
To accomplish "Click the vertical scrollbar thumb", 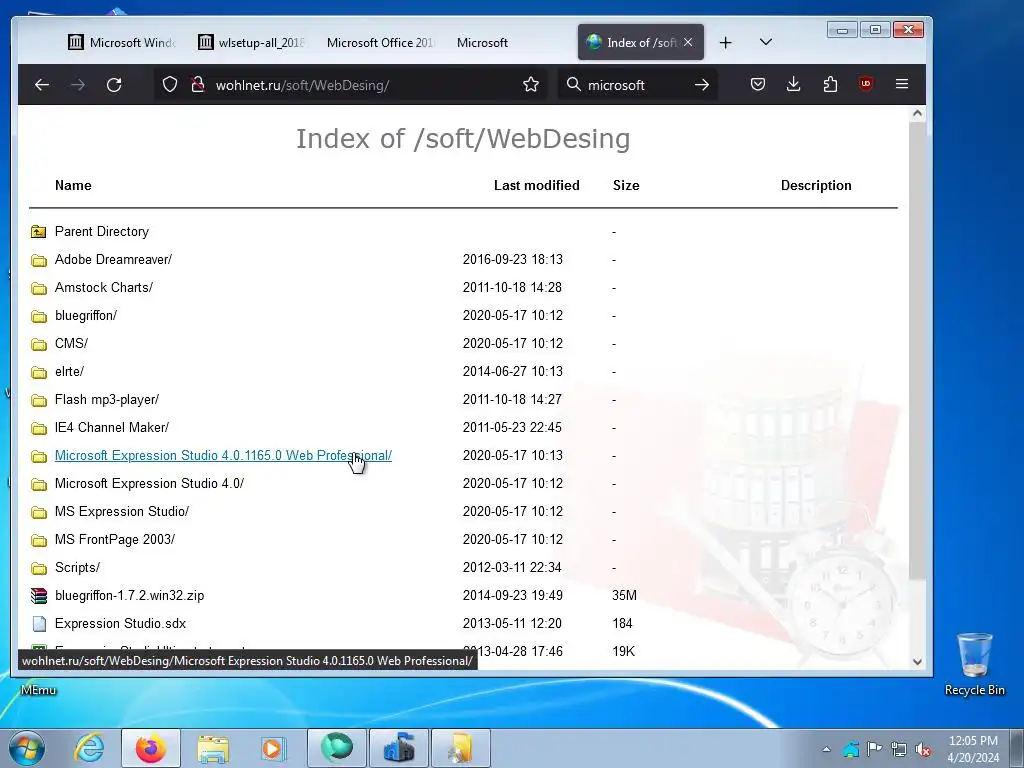I will (917, 349).
